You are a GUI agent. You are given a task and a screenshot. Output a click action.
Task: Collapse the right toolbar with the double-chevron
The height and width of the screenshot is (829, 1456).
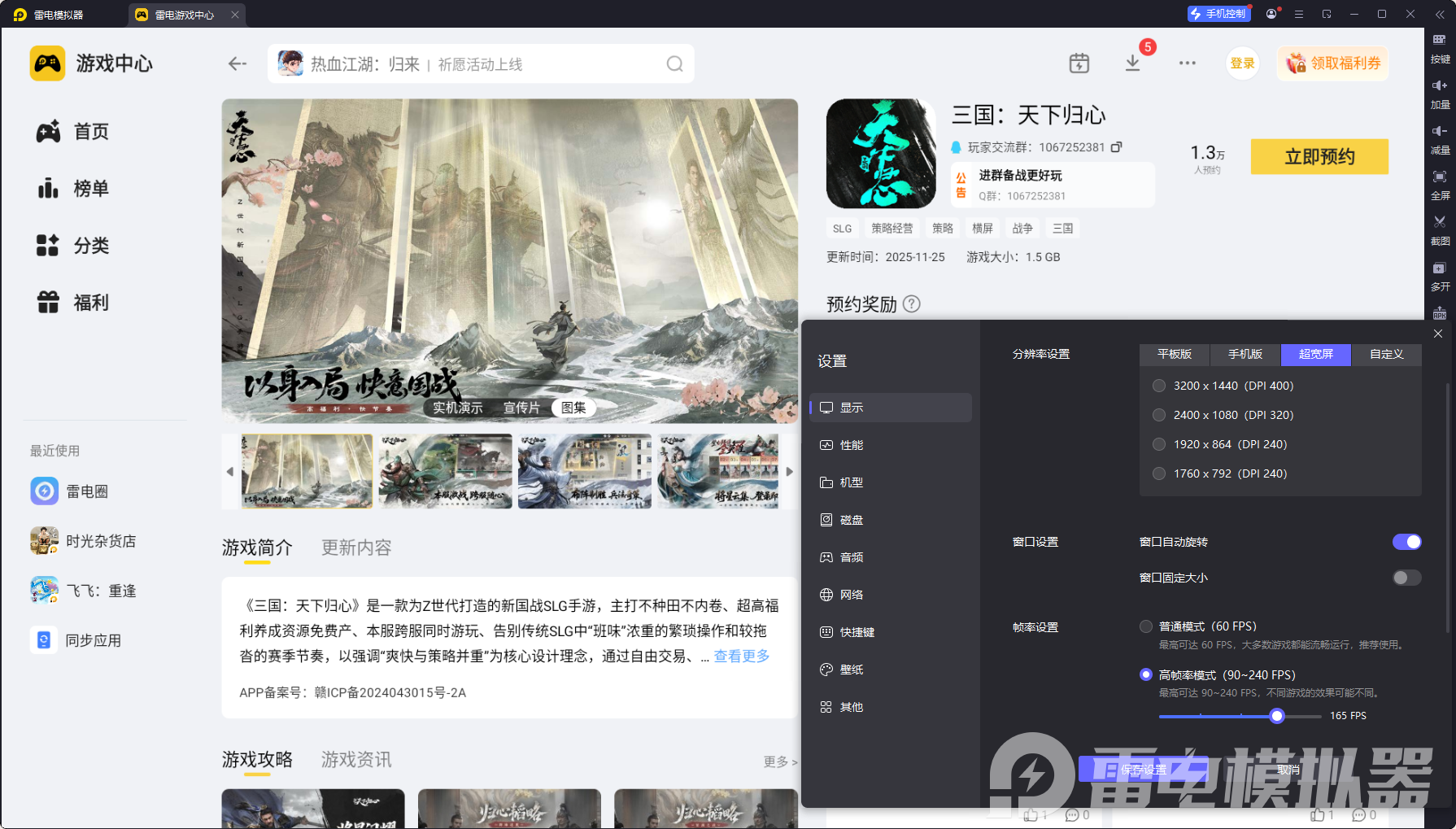pyautogui.click(x=1440, y=15)
